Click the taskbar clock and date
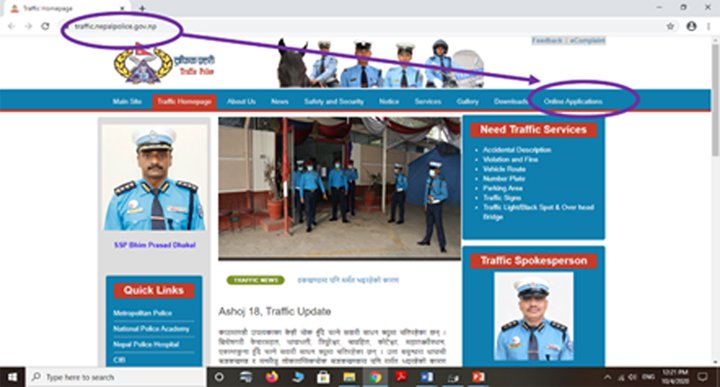Image resolution: width=720 pixels, height=387 pixels. tap(675, 377)
